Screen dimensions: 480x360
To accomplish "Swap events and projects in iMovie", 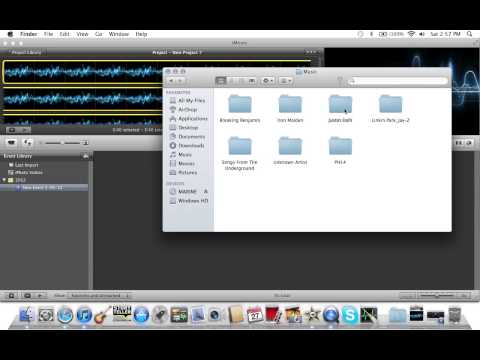I will tap(28, 143).
